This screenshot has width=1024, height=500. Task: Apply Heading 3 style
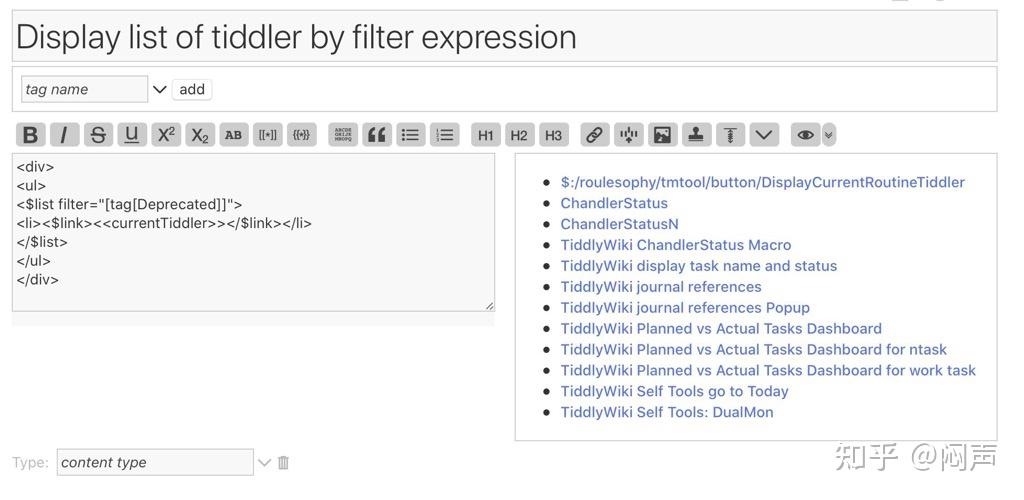pos(554,135)
